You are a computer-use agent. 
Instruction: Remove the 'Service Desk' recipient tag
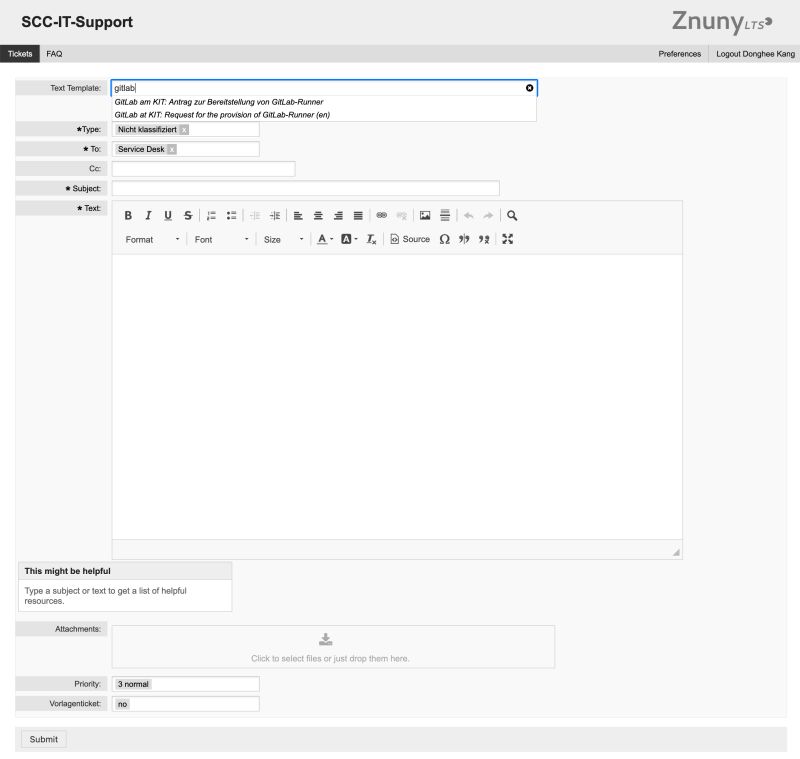172,149
